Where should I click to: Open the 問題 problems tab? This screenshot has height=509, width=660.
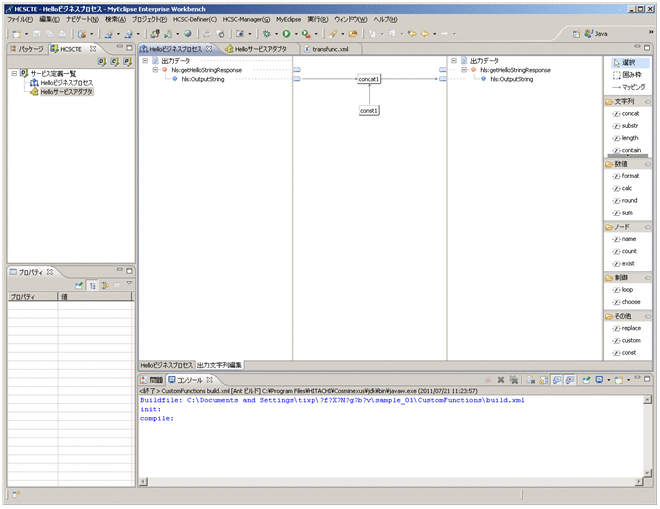tap(151, 380)
